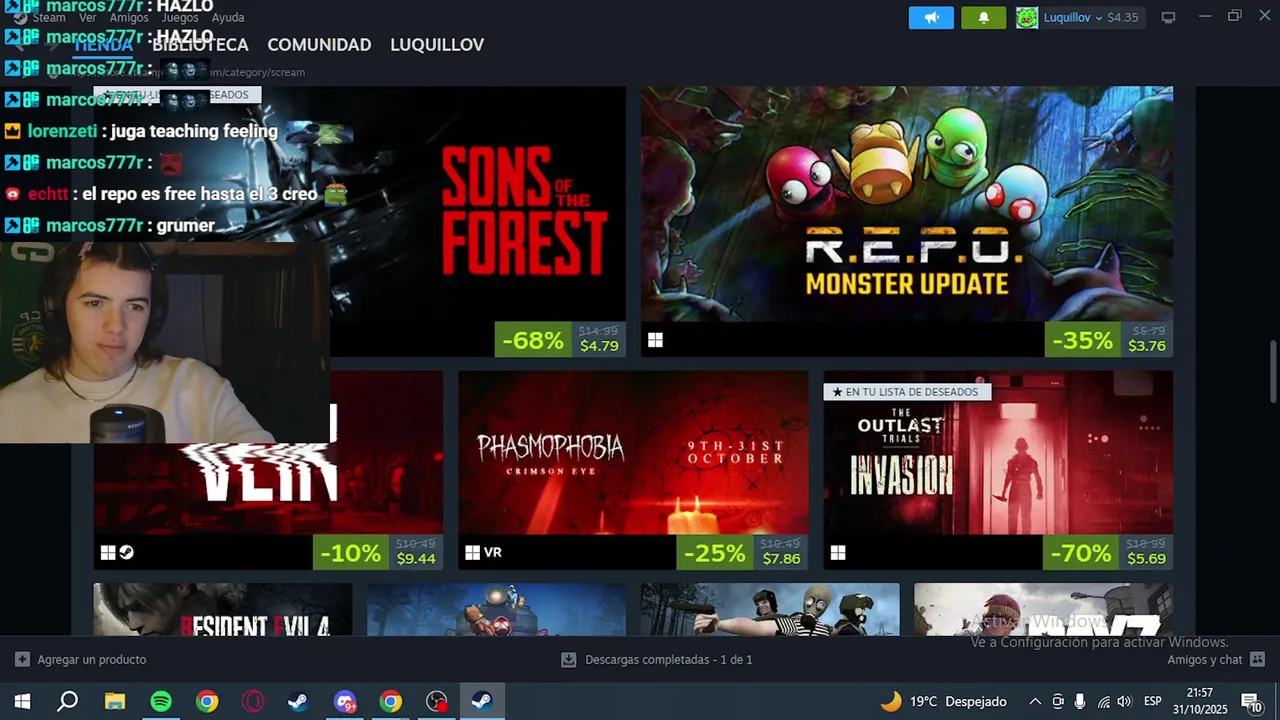The width and height of the screenshot is (1280, 720).
Task: Click the store page vertical scrollbar thumb
Action: [1273, 370]
